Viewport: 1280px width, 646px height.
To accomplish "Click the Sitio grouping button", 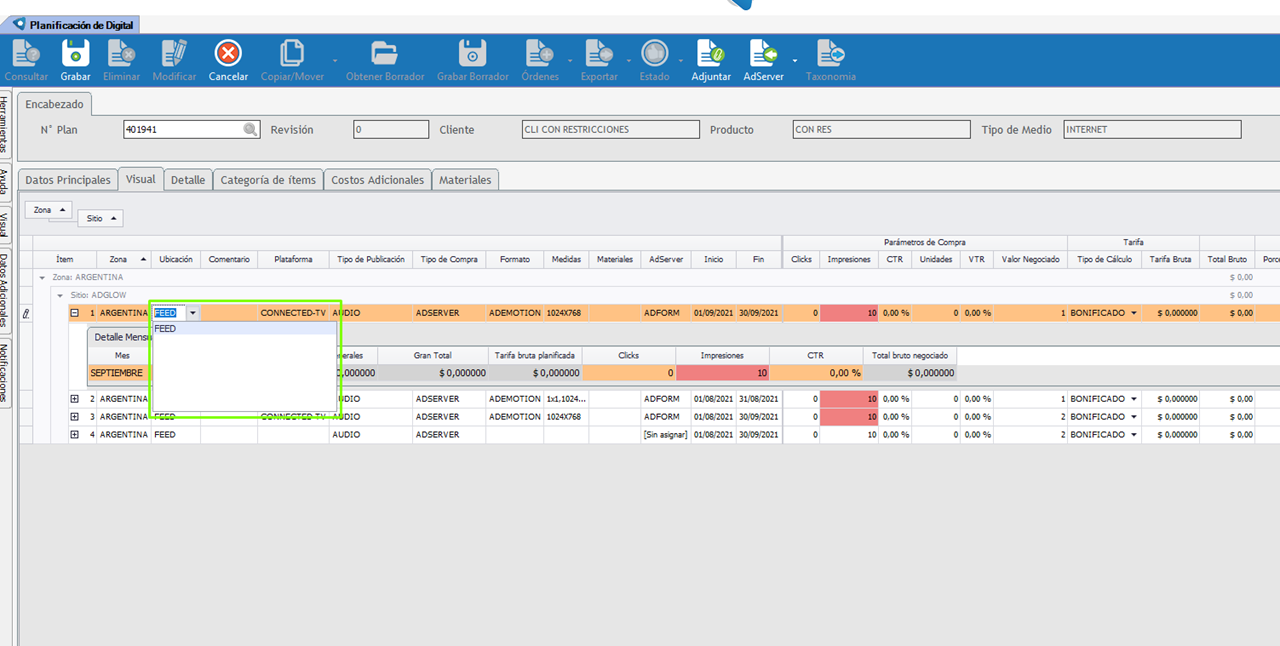I will [x=100, y=218].
